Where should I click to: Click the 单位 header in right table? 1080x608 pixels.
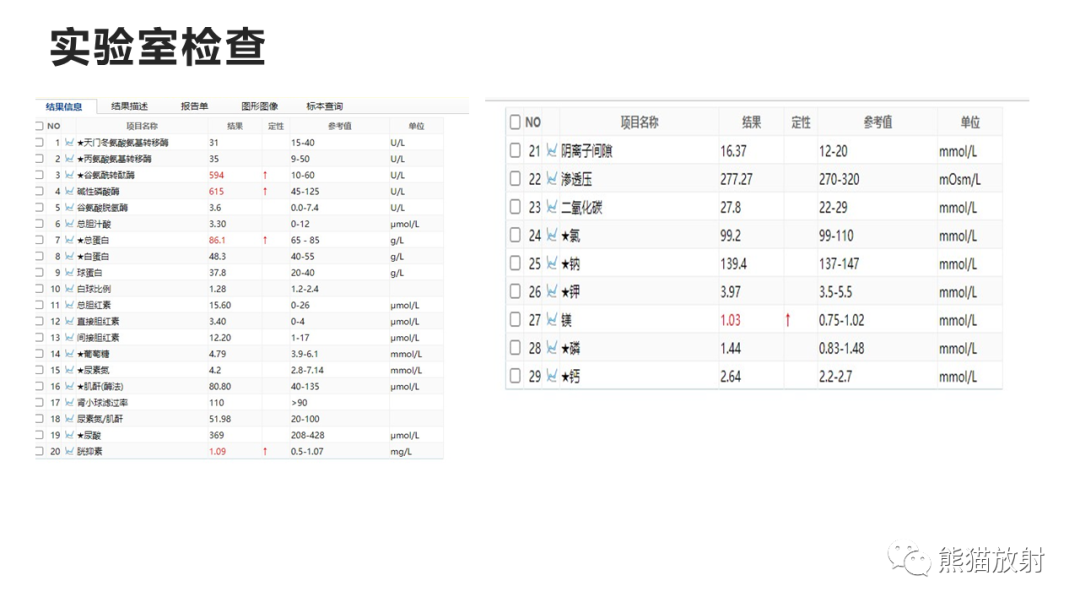(970, 123)
